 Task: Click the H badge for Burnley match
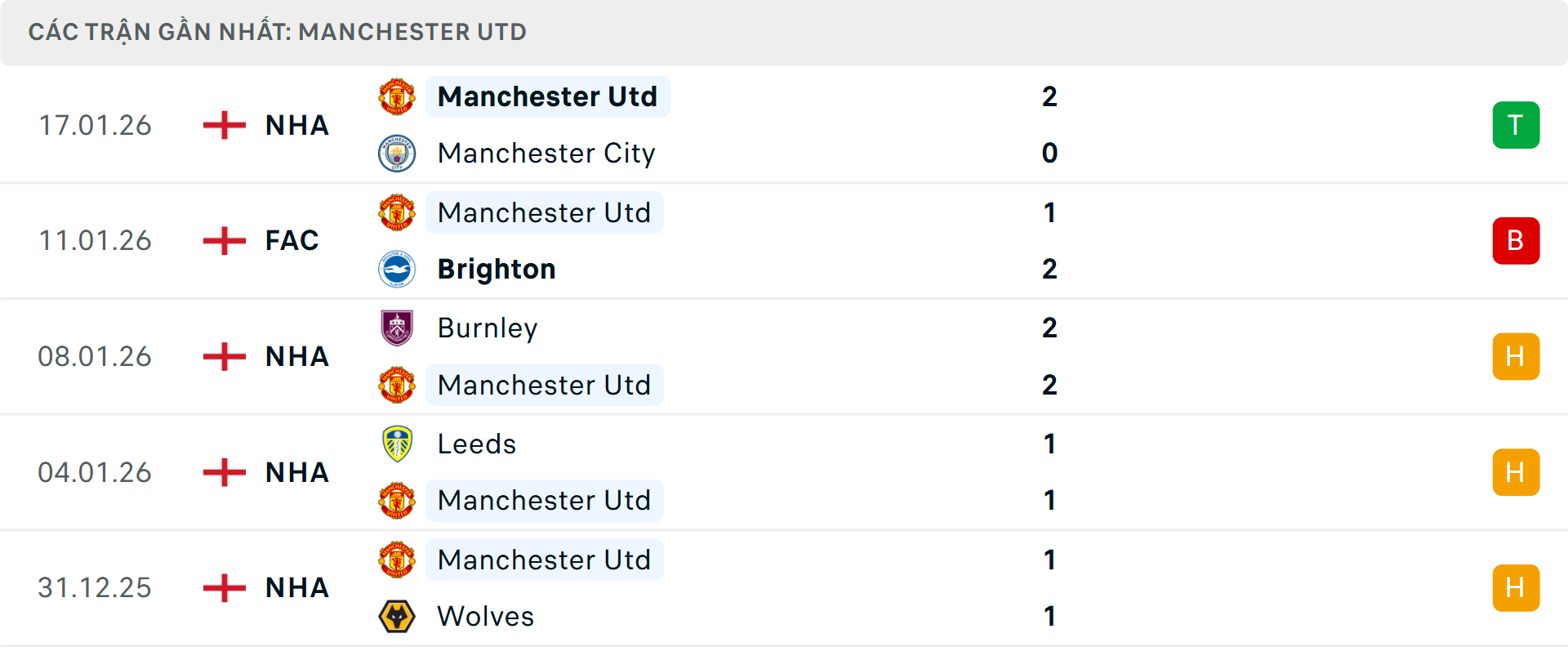1515,357
